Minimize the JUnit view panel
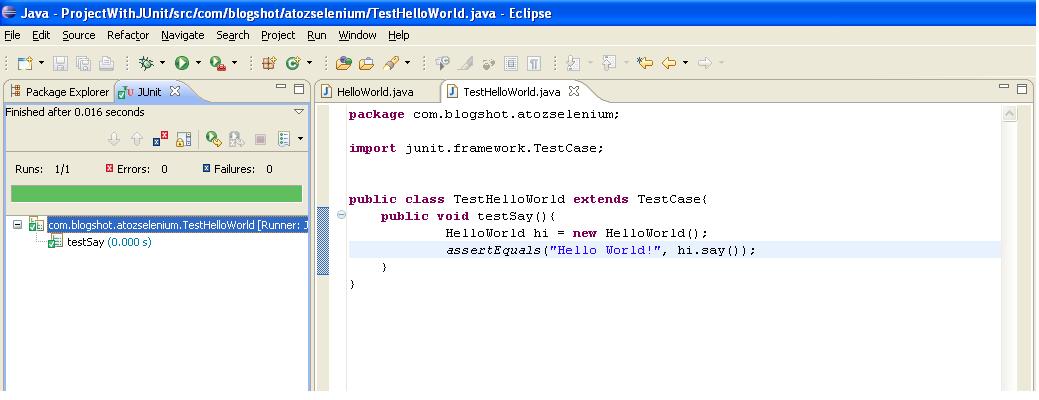The width and height of the screenshot is (1039, 400). (281, 88)
